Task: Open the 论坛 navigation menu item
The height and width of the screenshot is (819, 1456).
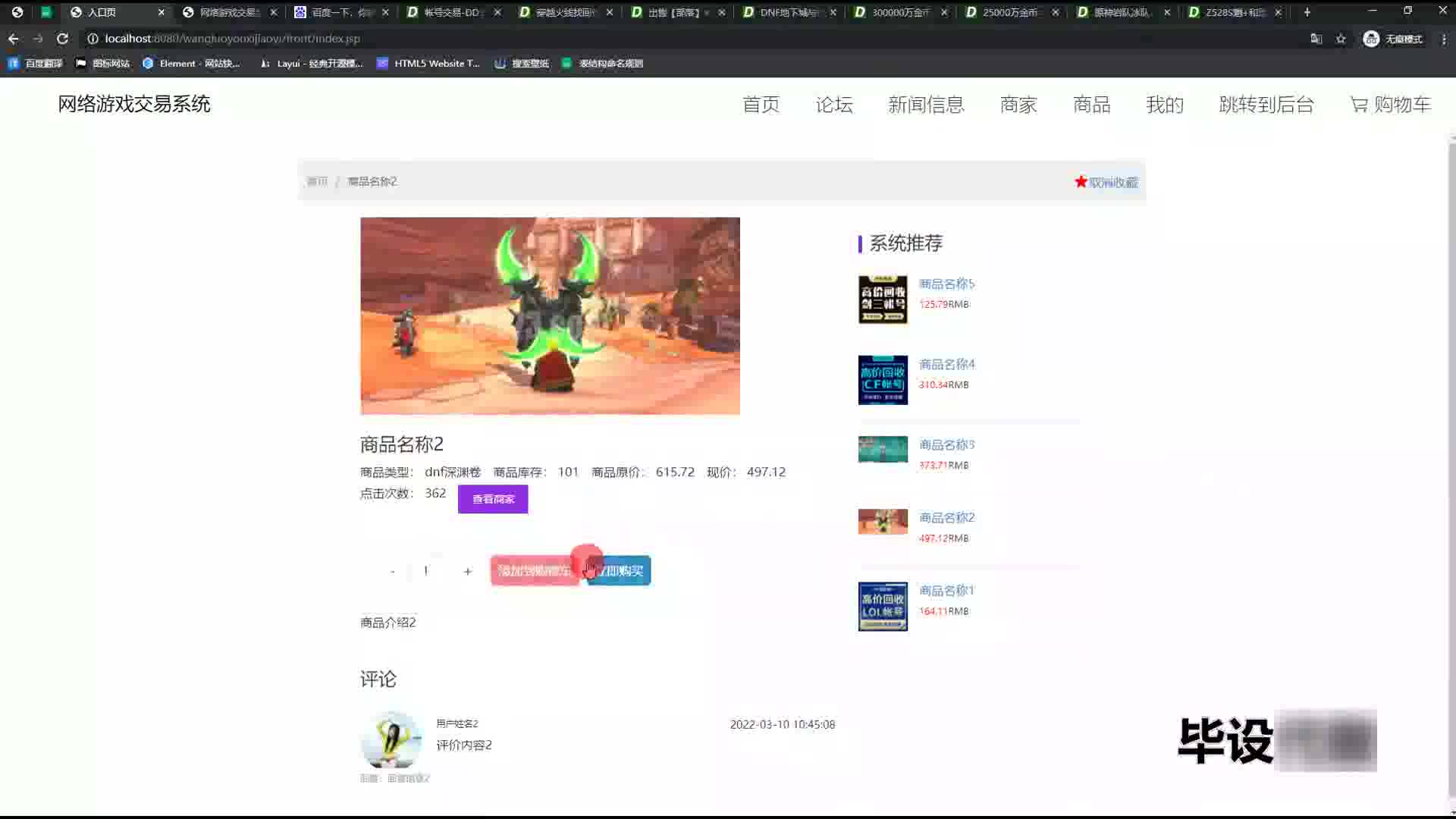Action: pos(834,105)
